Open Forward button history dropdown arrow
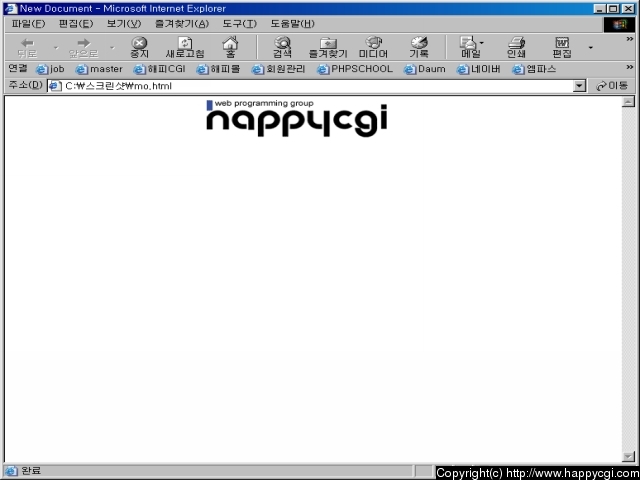Image resolution: width=640 pixels, height=480 pixels. coord(112,48)
